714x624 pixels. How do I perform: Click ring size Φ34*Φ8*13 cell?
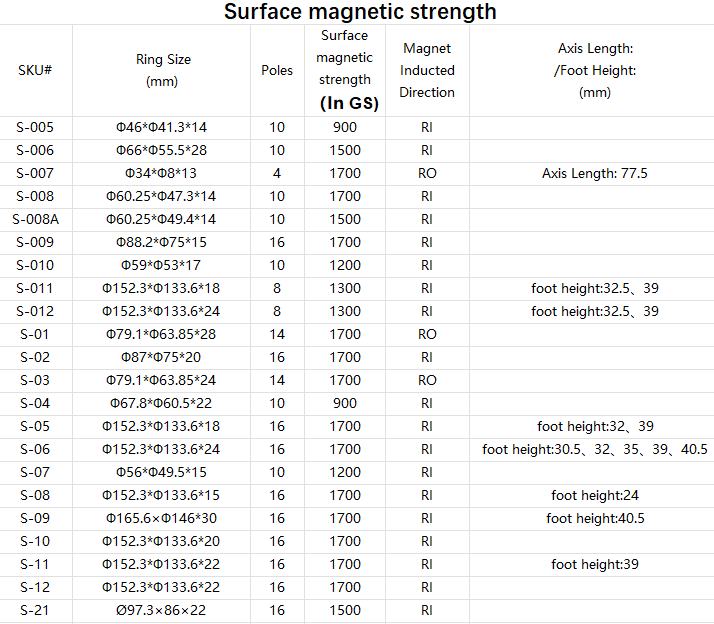162,174
